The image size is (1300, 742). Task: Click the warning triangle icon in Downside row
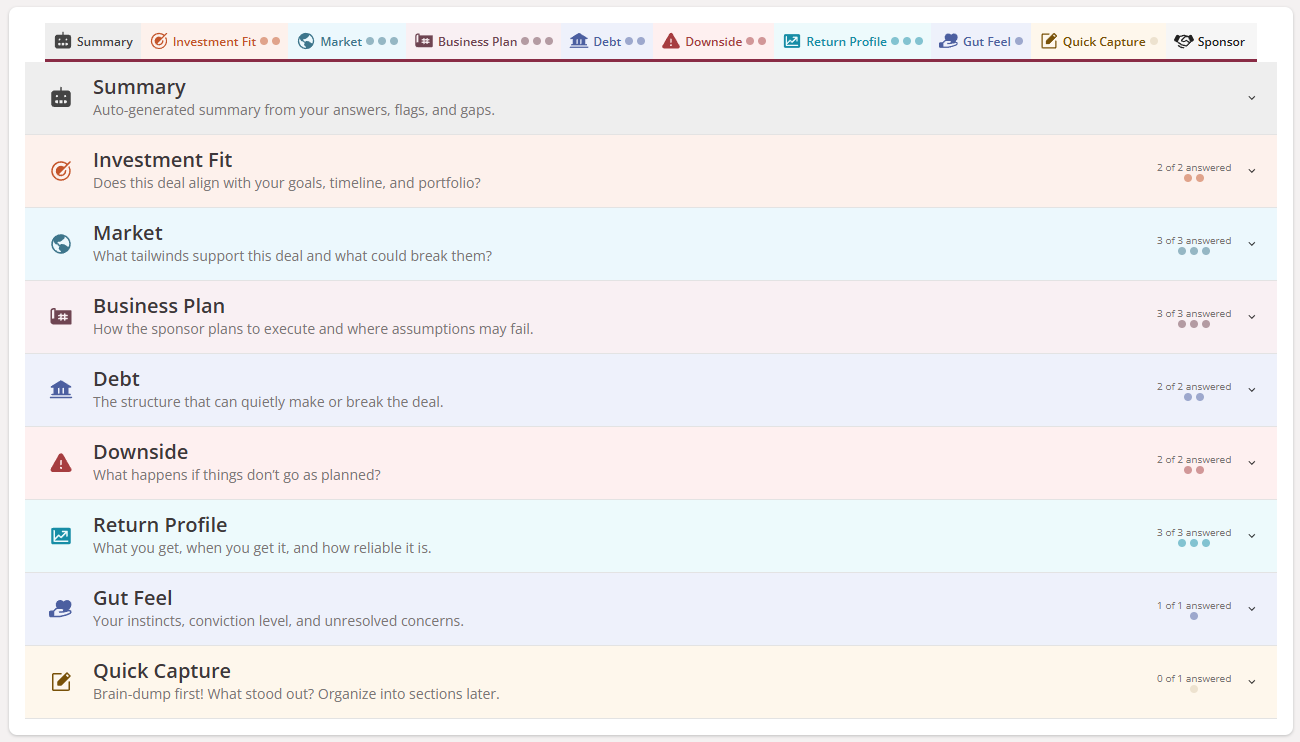[x=61, y=463]
